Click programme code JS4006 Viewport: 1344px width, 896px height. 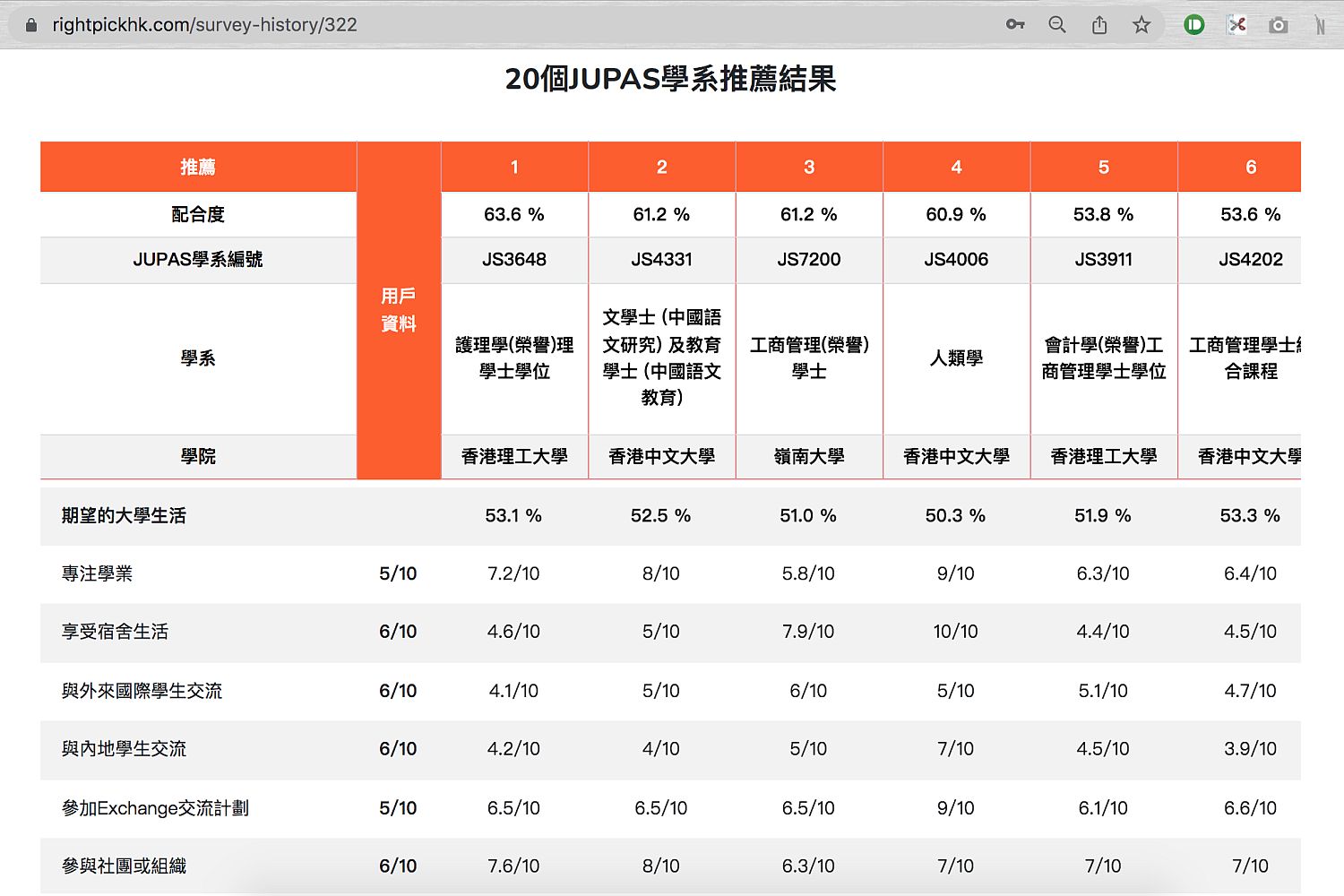click(x=956, y=260)
